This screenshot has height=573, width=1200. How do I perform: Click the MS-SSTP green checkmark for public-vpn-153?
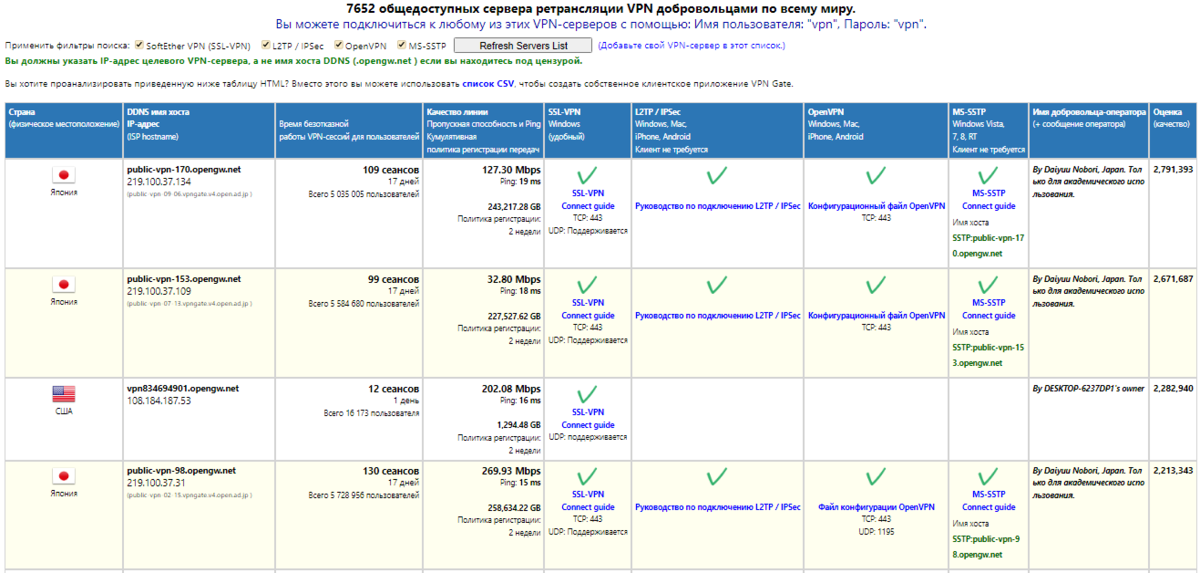coord(988,285)
